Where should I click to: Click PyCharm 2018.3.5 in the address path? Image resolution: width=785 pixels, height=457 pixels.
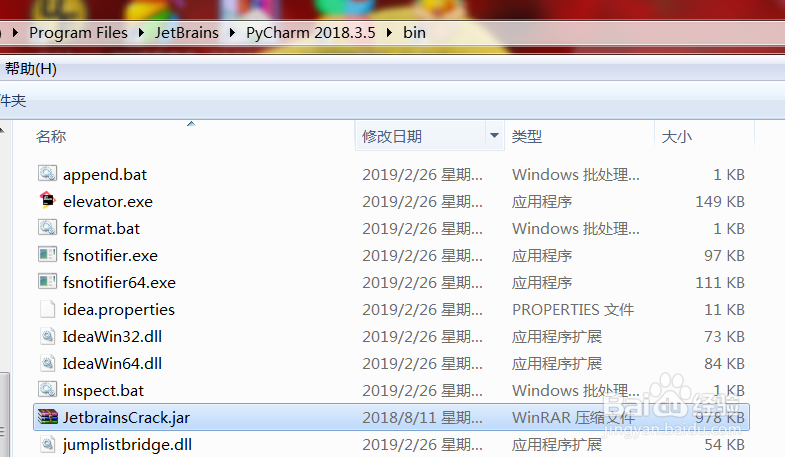[x=310, y=33]
